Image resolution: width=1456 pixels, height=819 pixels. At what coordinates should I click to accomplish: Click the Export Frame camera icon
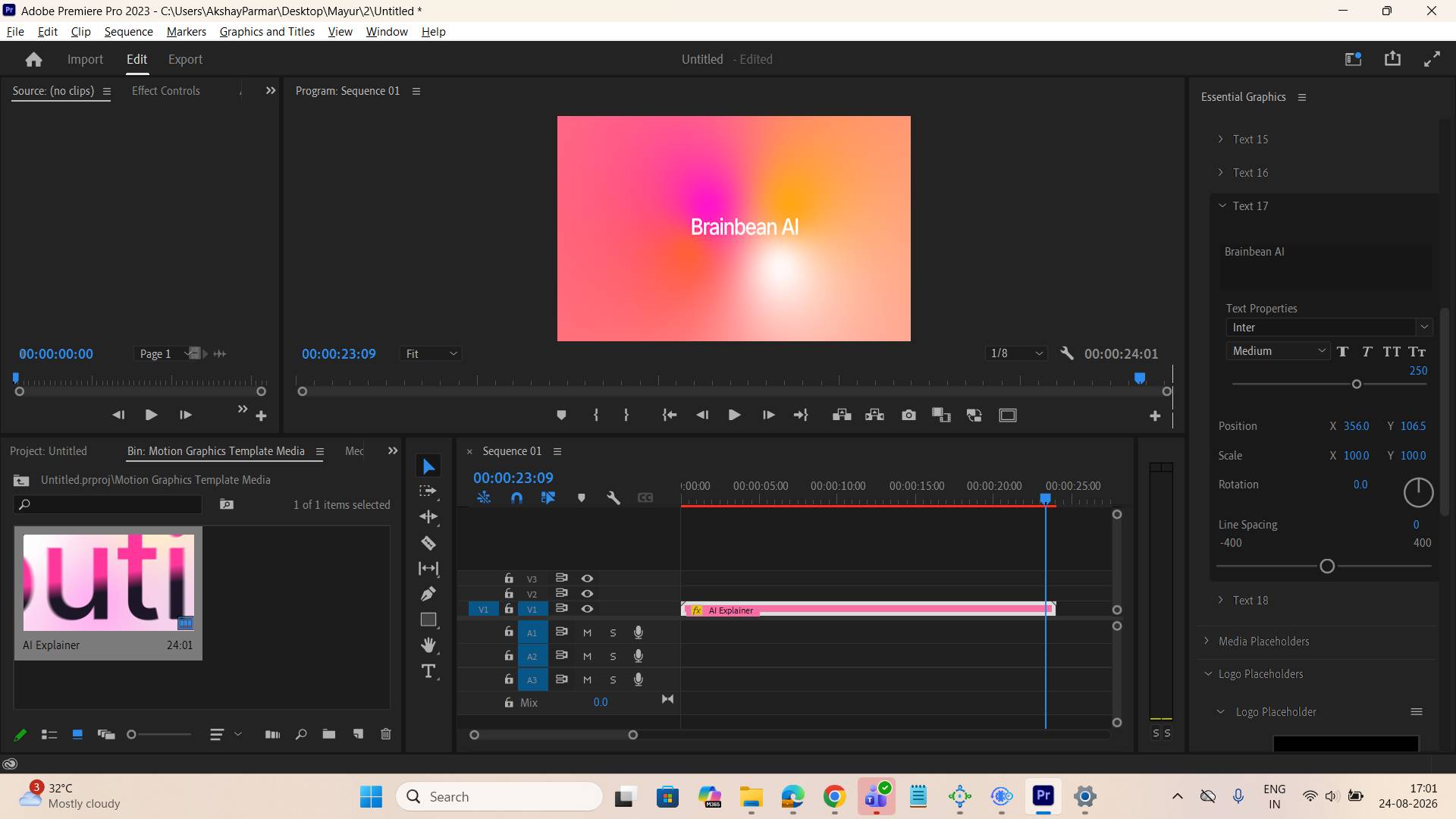coord(908,415)
